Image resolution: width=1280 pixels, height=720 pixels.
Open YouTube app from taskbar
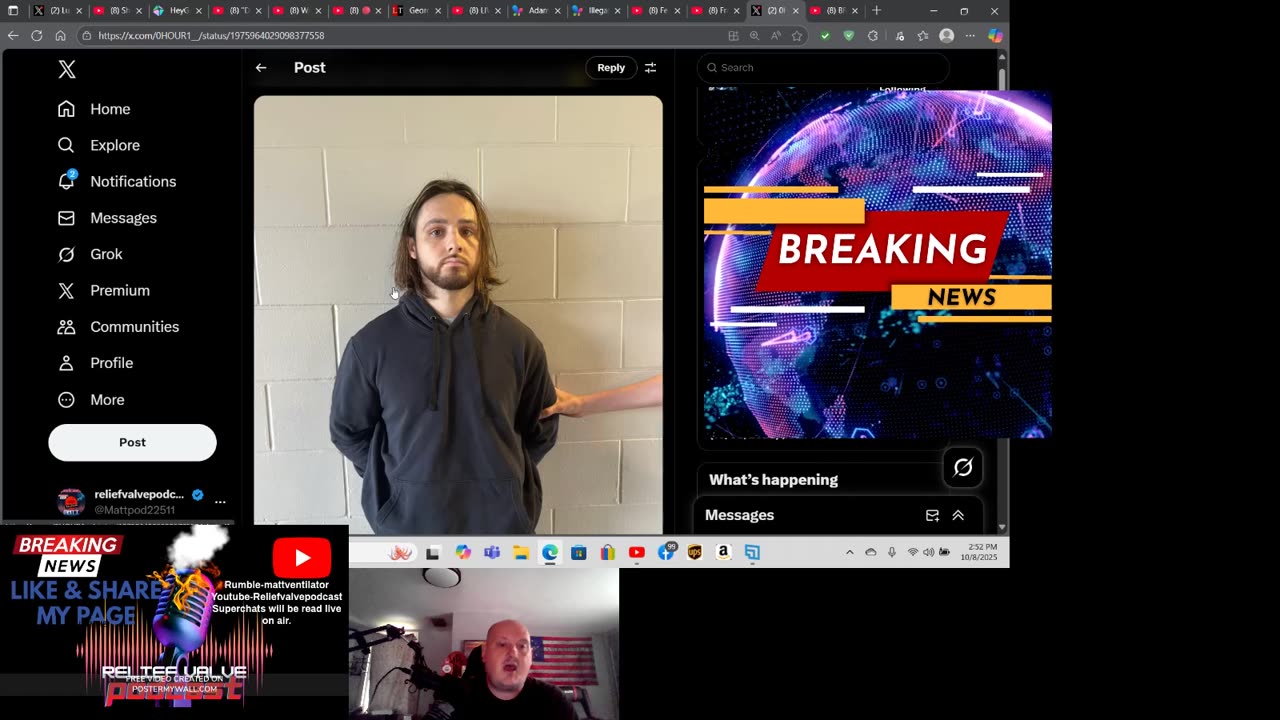636,552
